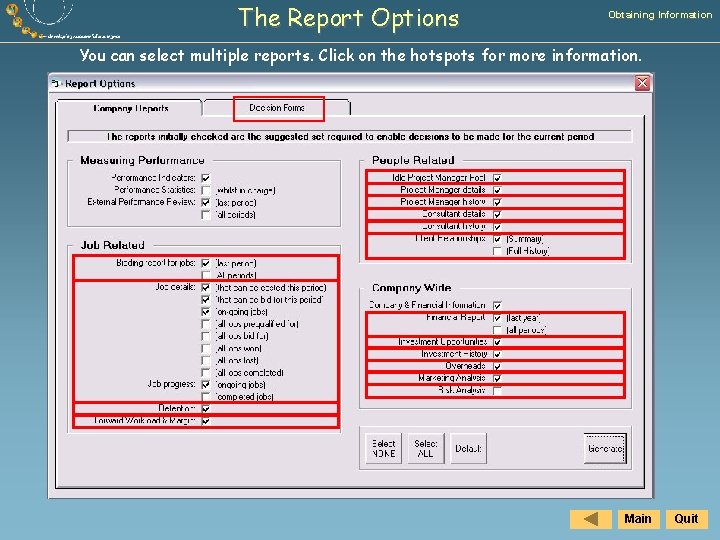Enable all jobs bid for checkbox
The width and height of the screenshot is (720, 540).
[206, 336]
